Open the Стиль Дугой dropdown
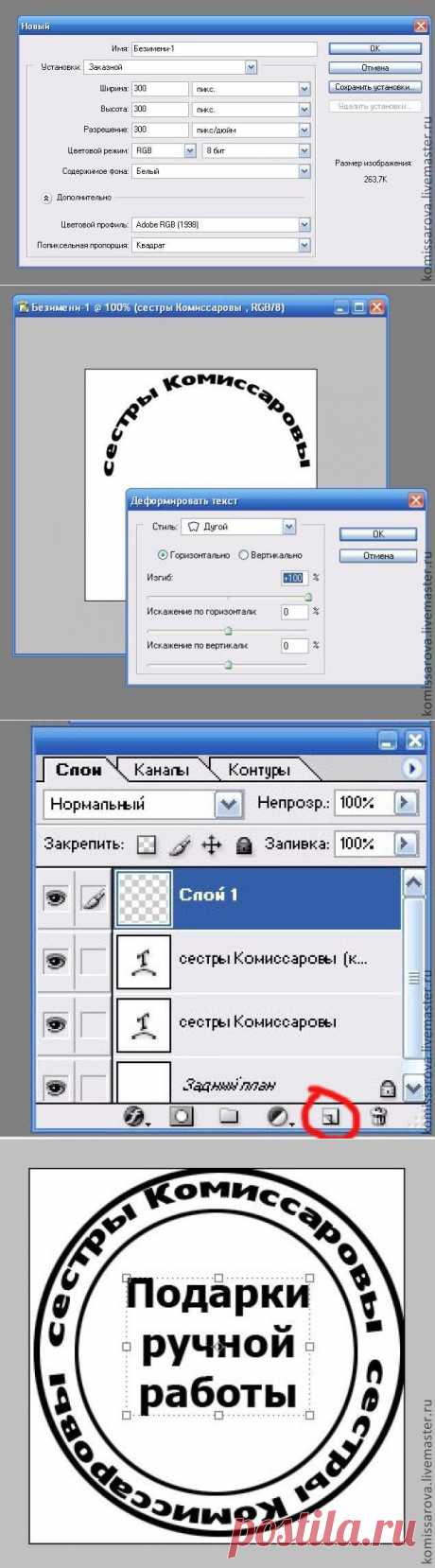Screen dimensions: 435x1568 pos(289,527)
